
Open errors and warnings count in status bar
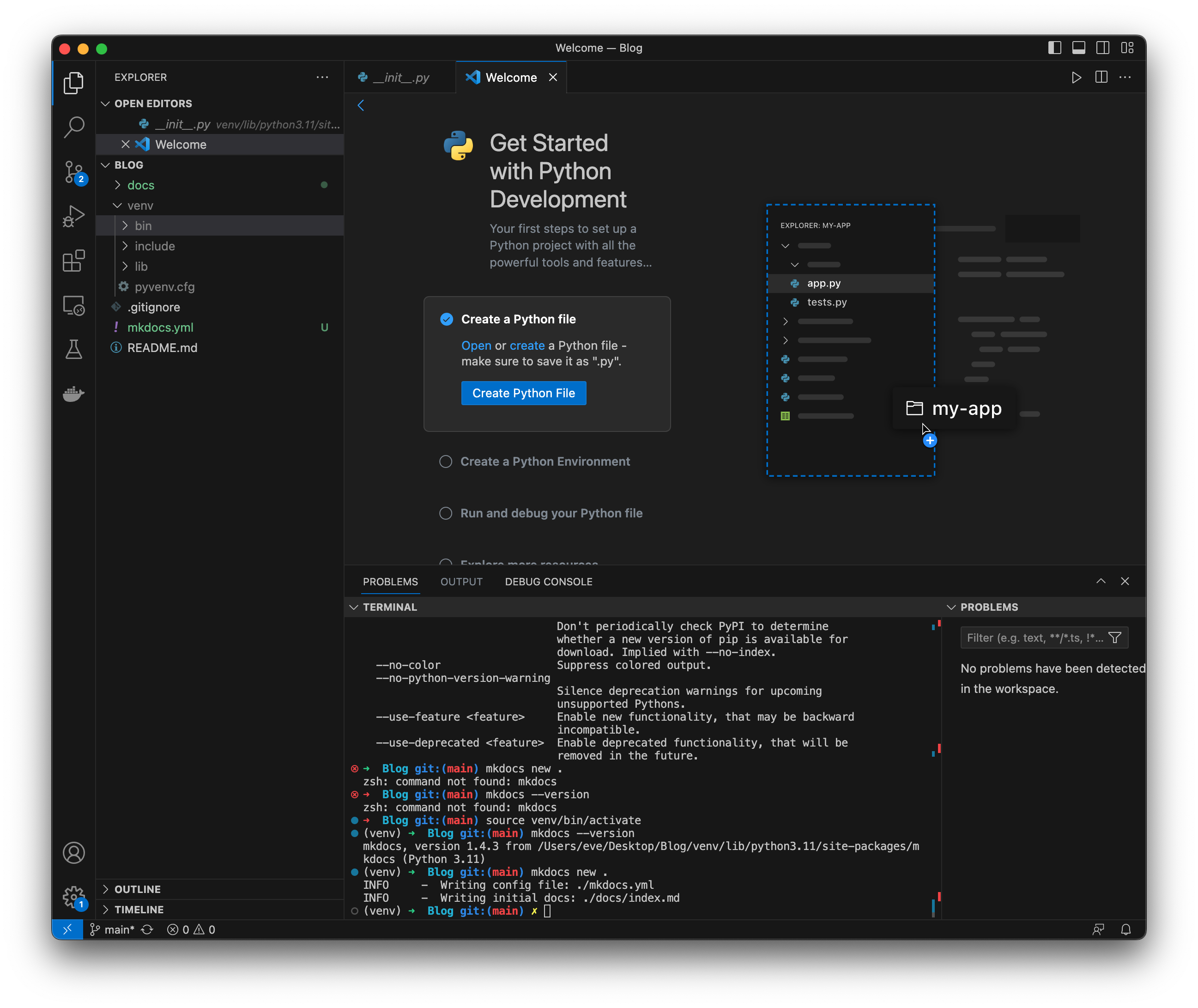click(191, 930)
